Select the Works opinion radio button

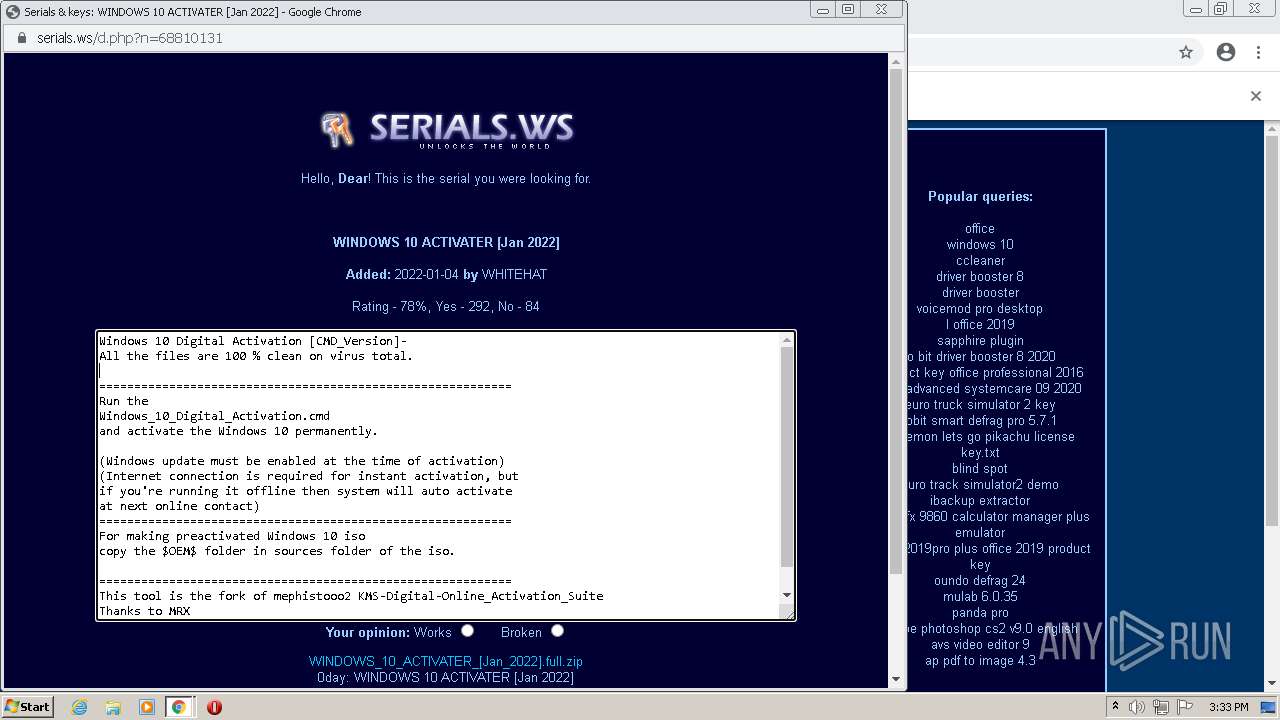point(467,631)
